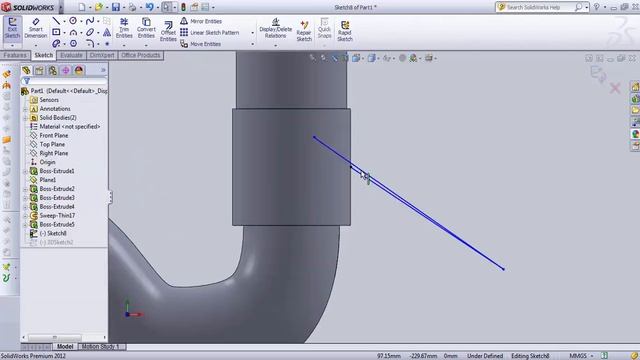Select the Offset Entities tool
This screenshot has height=360, width=640.
pos(168,31)
